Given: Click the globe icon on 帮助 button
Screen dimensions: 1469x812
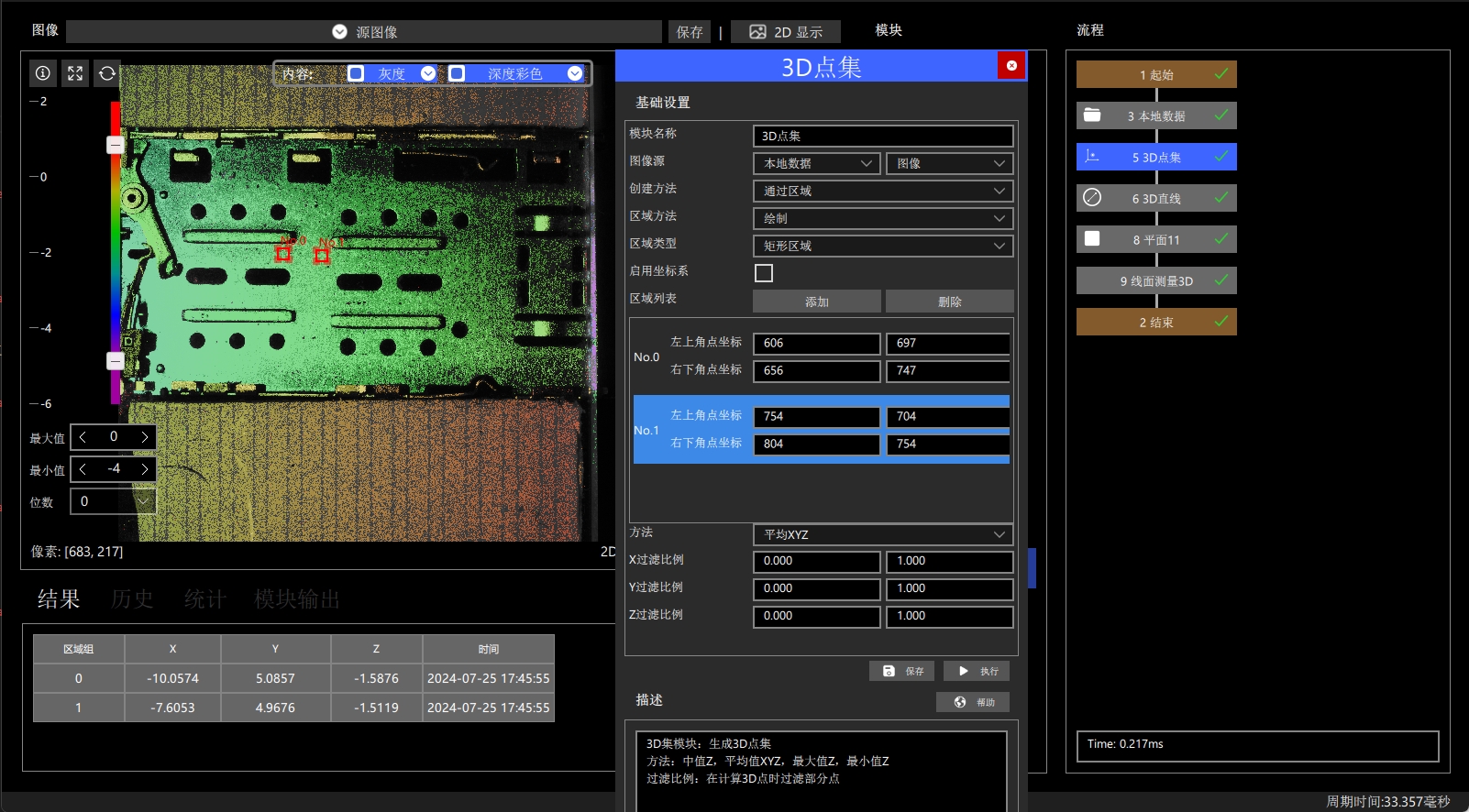Looking at the screenshot, I should [x=960, y=702].
